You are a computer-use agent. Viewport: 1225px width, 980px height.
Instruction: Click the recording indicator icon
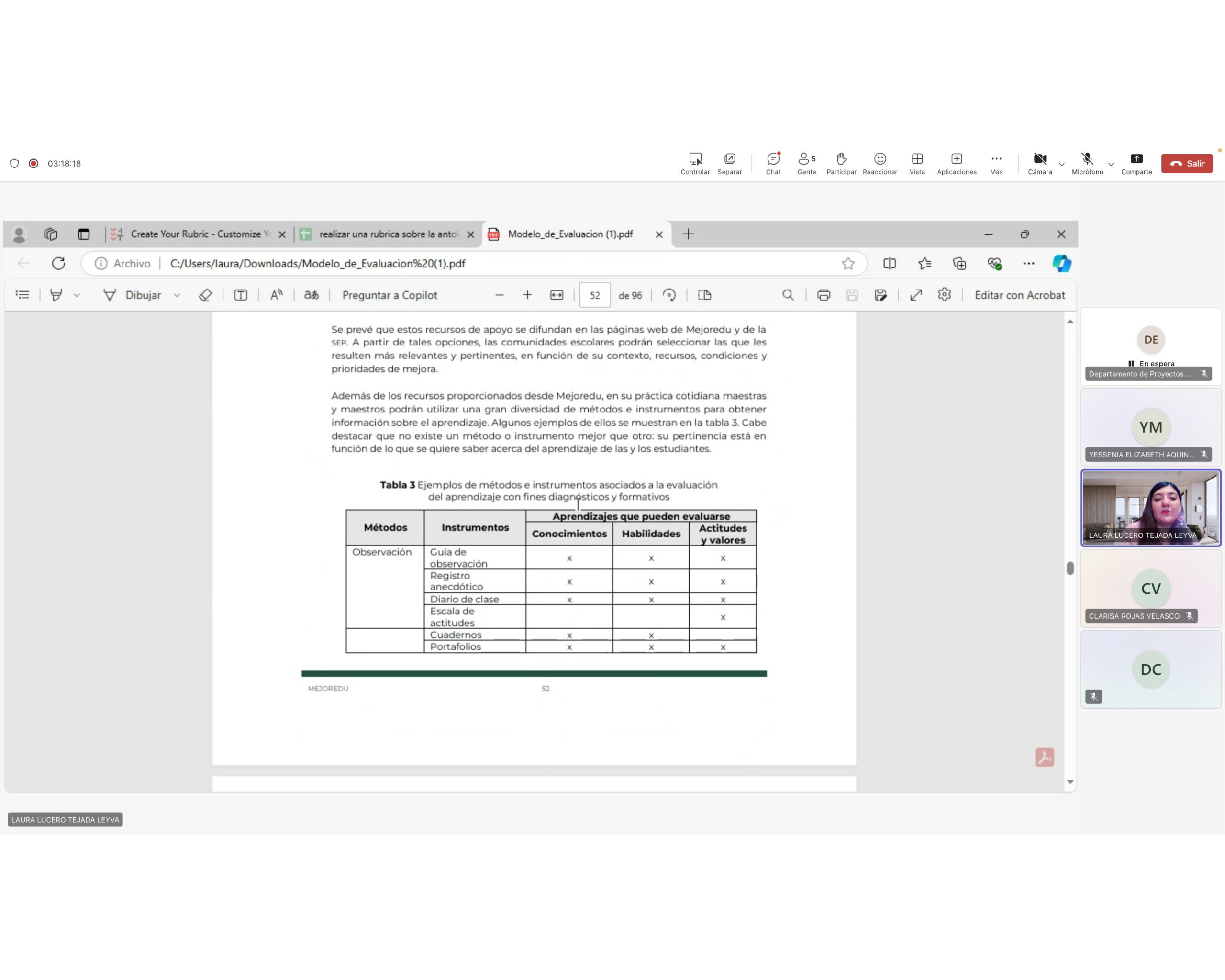[x=33, y=163]
